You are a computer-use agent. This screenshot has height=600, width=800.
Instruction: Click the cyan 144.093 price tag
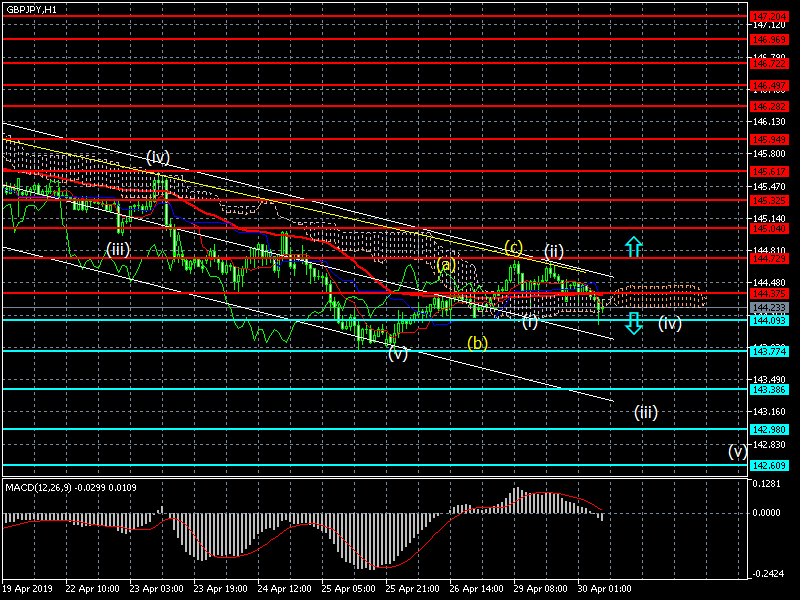coord(769,320)
